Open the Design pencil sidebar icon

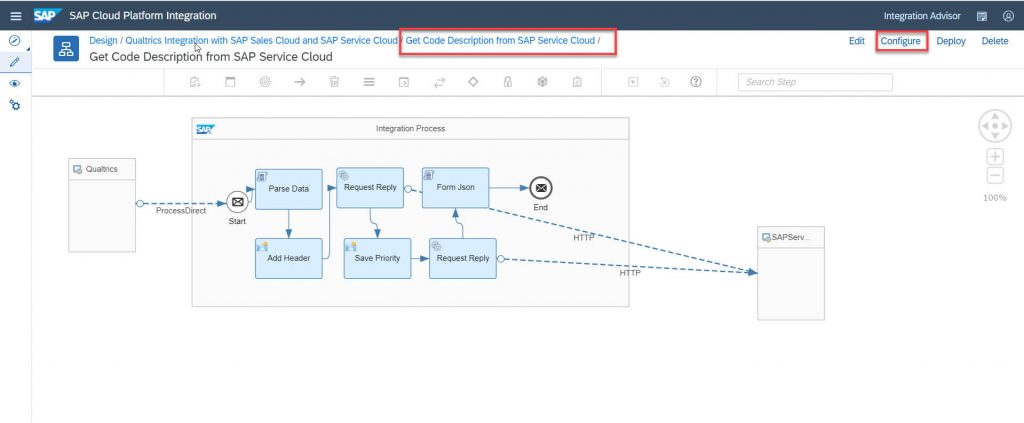(14, 63)
